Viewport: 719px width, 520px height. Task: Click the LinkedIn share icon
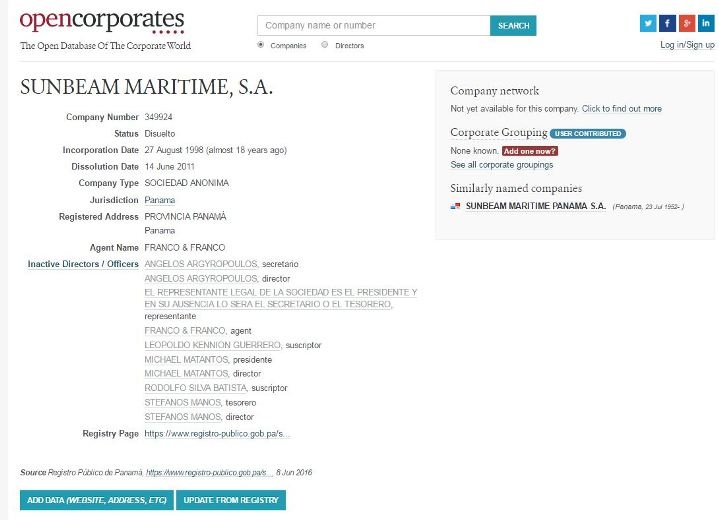point(705,24)
